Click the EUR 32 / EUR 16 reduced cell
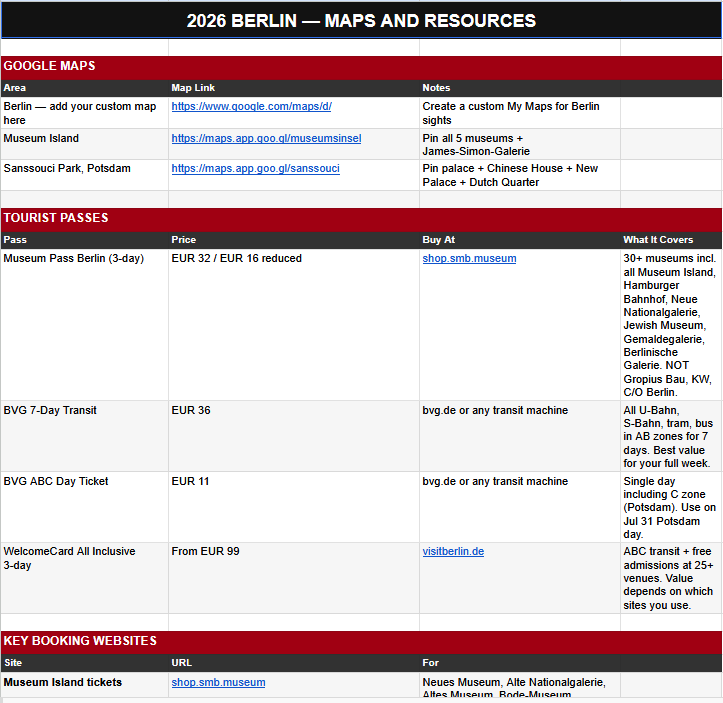The width and height of the screenshot is (723, 703). click(x=294, y=325)
